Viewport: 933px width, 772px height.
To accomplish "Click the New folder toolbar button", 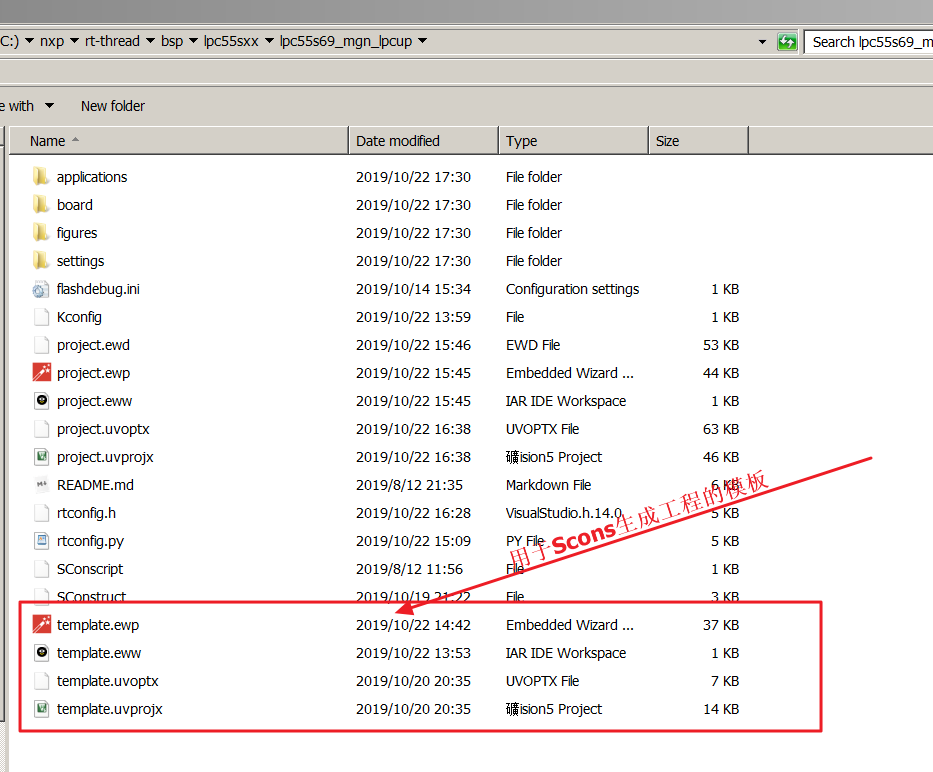I will [x=113, y=106].
